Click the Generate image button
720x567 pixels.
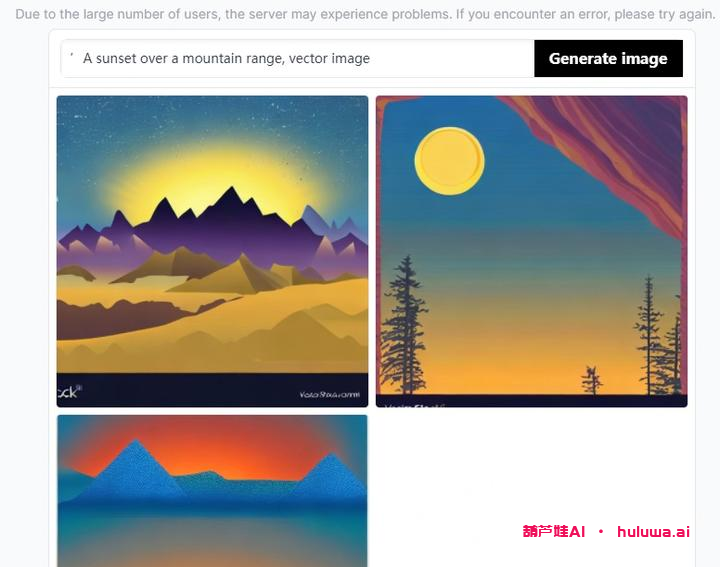click(x=608, y=58)
